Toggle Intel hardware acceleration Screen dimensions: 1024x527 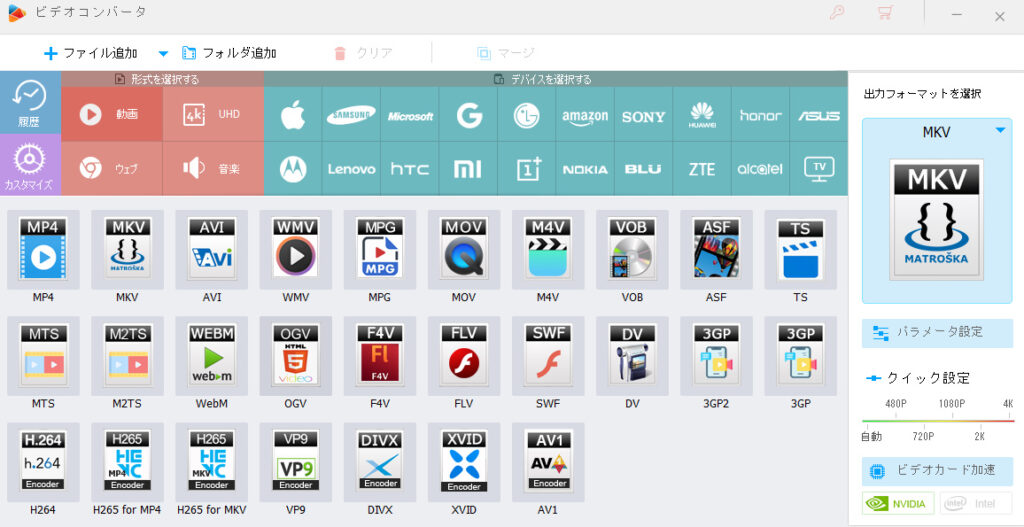976,503
